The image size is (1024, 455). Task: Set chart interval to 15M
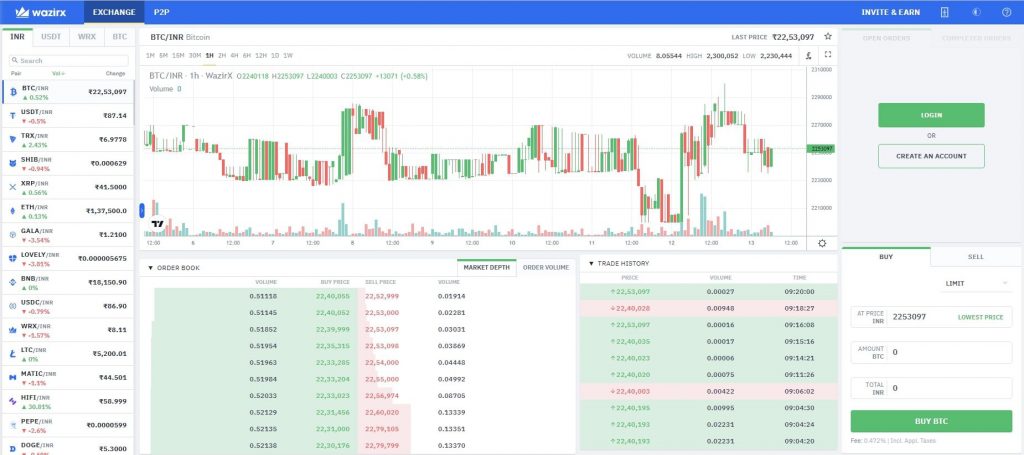pos(178,55)
